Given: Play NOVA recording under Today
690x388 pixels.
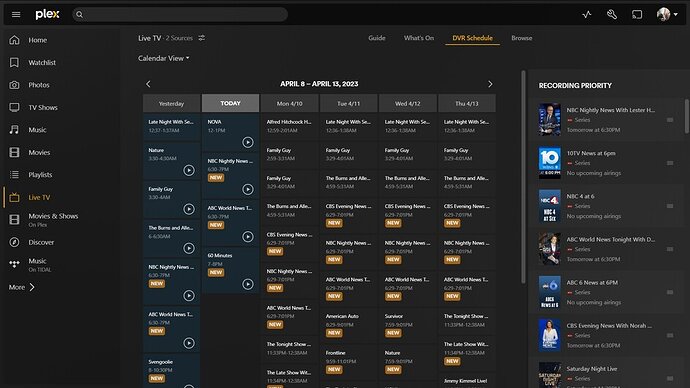Looking at the screenshot, I should [248, 142].
